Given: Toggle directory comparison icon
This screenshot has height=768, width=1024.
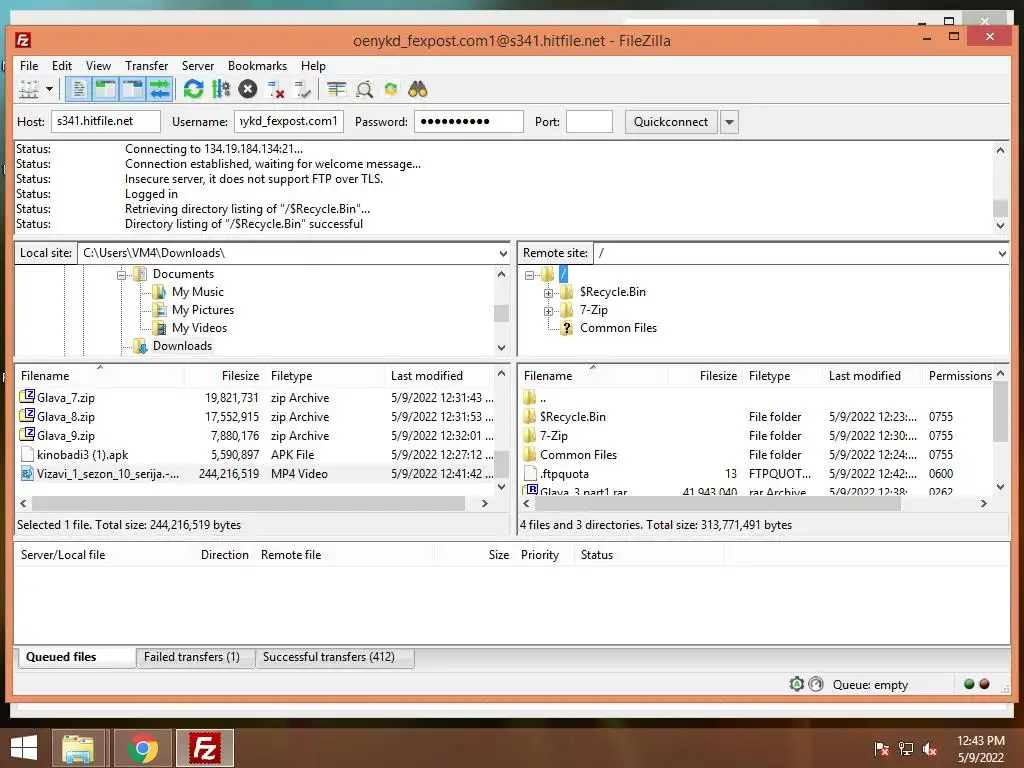Looking at the screenshot, I should [364, 89].
